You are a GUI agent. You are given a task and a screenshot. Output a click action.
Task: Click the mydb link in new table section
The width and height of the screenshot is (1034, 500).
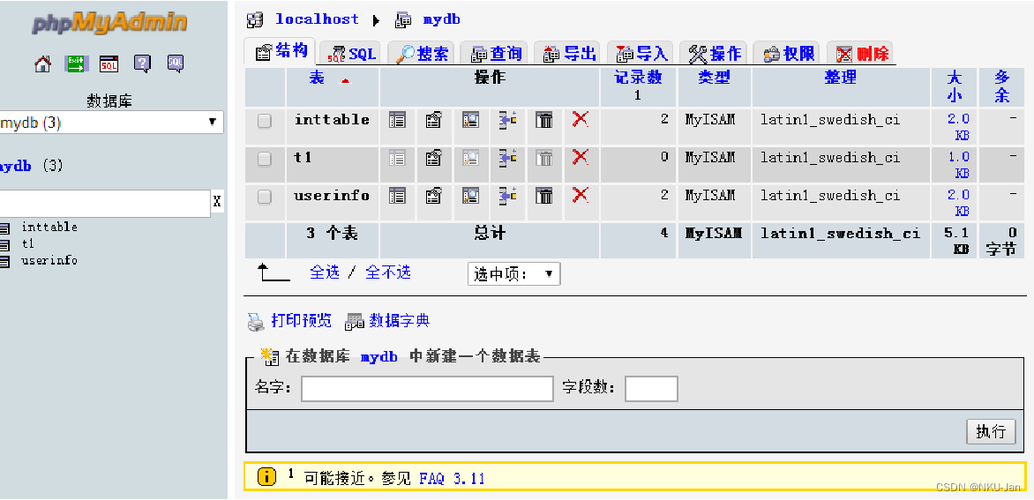[x=379, y=357]
